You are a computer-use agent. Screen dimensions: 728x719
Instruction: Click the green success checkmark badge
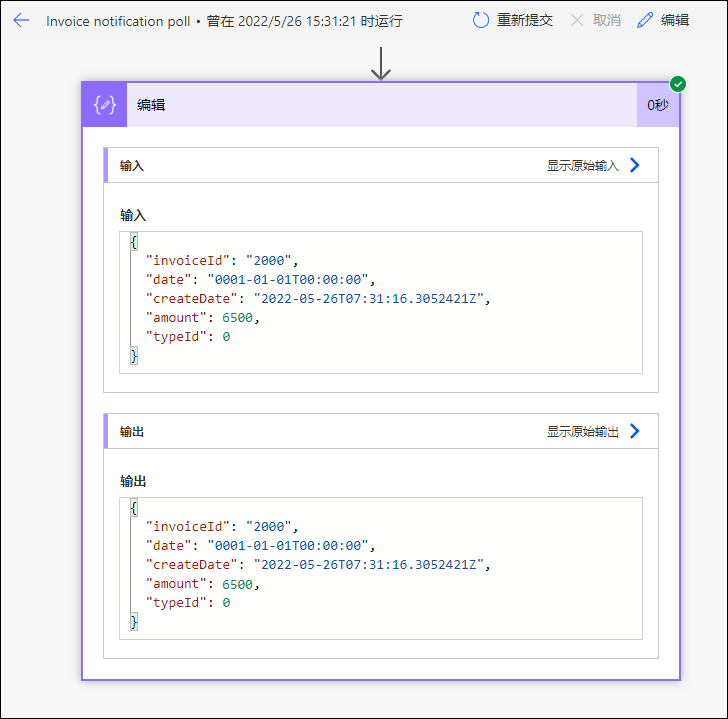click(678, 84)
